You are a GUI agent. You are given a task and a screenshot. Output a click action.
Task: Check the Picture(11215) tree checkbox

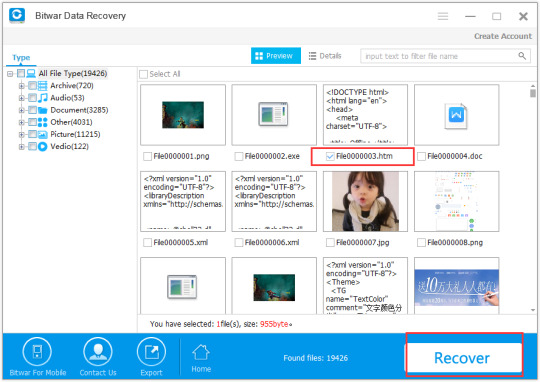[x=32, y=134]
